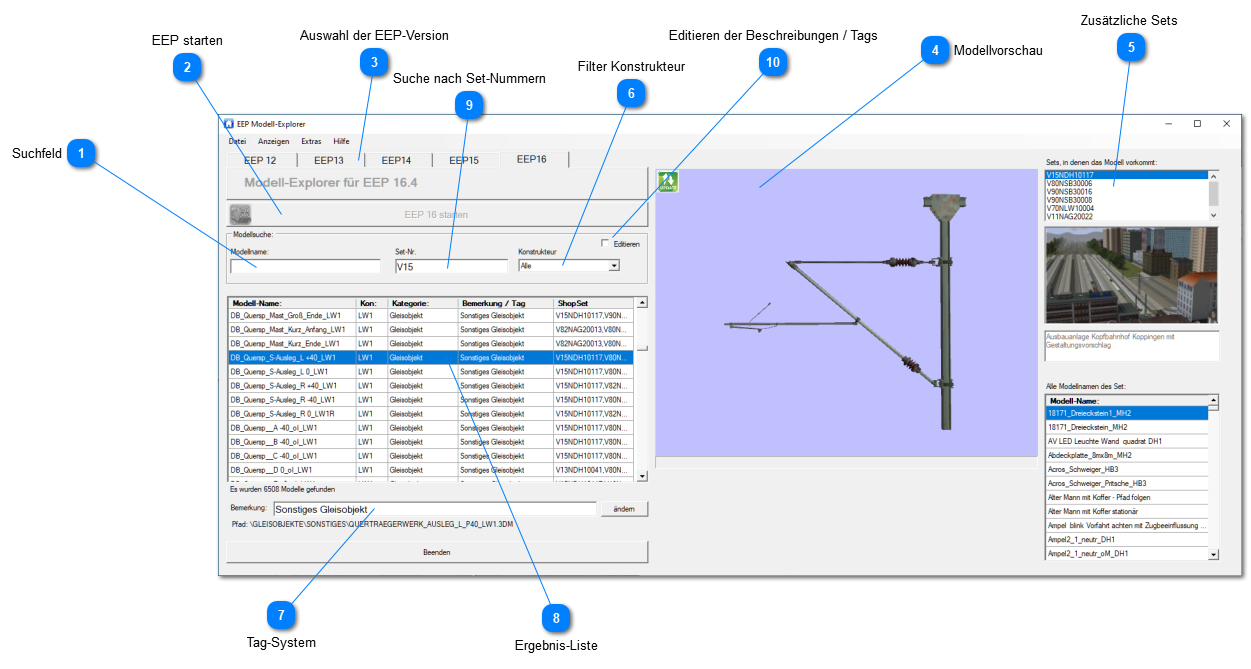
Task: Enable the Editieren checkbox
Action: coord(605,243)
